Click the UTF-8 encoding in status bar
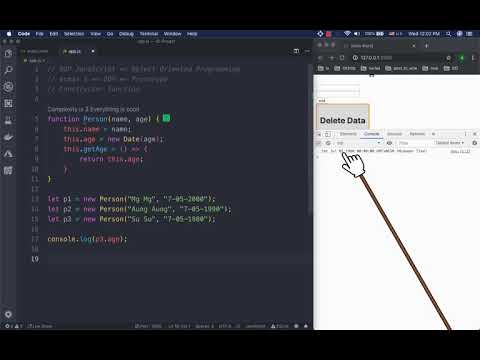This screenshot has height=360, width=480. (x=225, y=326)
